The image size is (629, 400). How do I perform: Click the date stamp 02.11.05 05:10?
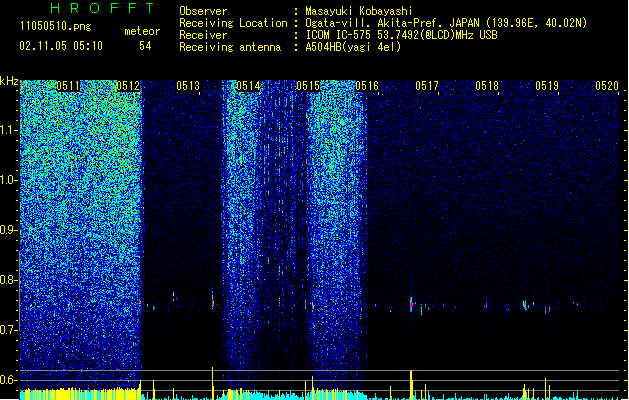(x=61, y=46)
